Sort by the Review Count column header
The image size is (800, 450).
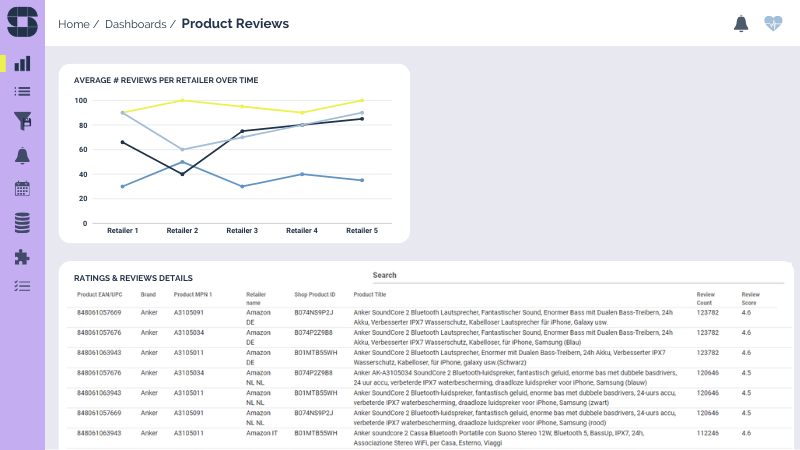[707, 298]
